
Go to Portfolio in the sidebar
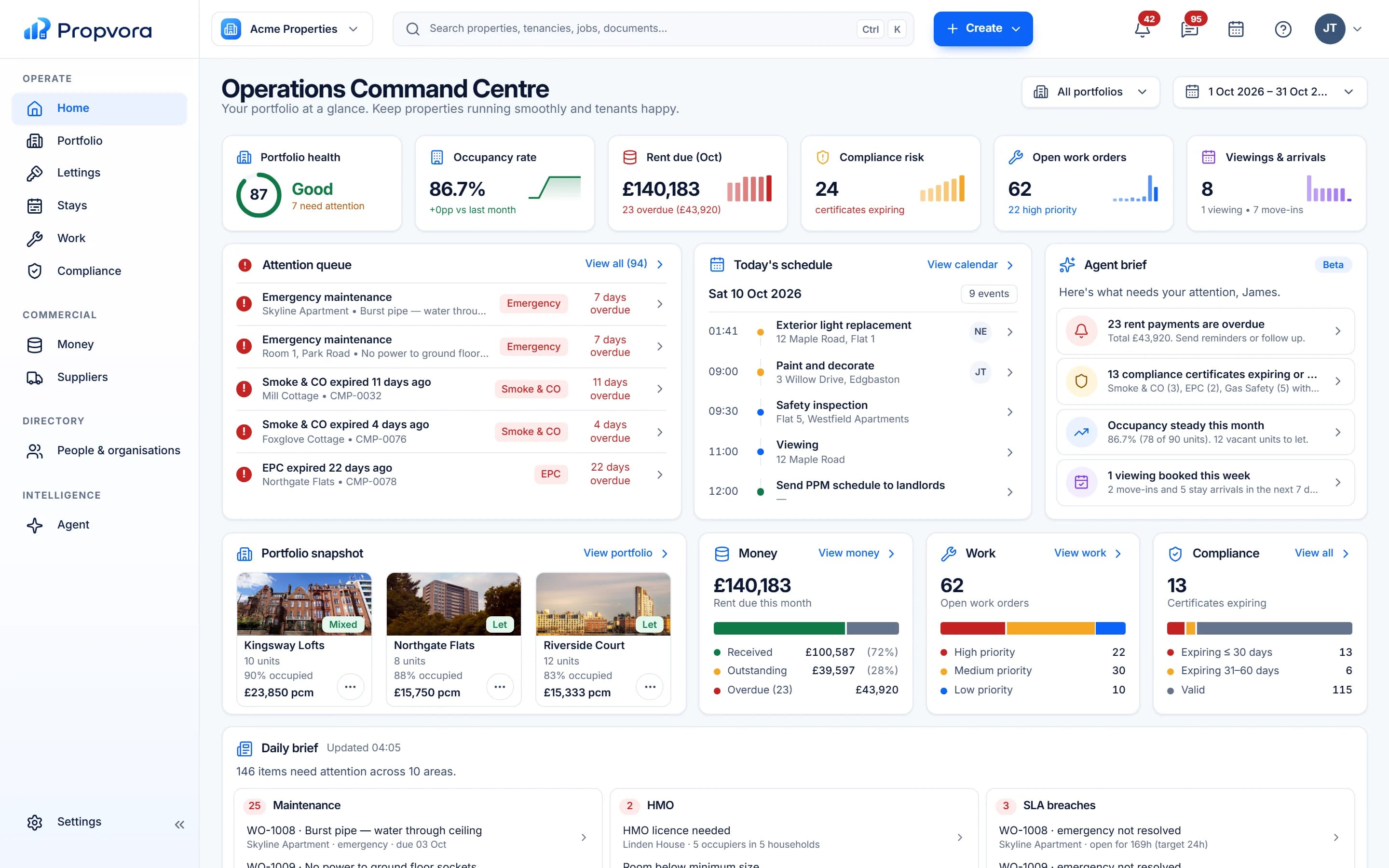point(99,141)
